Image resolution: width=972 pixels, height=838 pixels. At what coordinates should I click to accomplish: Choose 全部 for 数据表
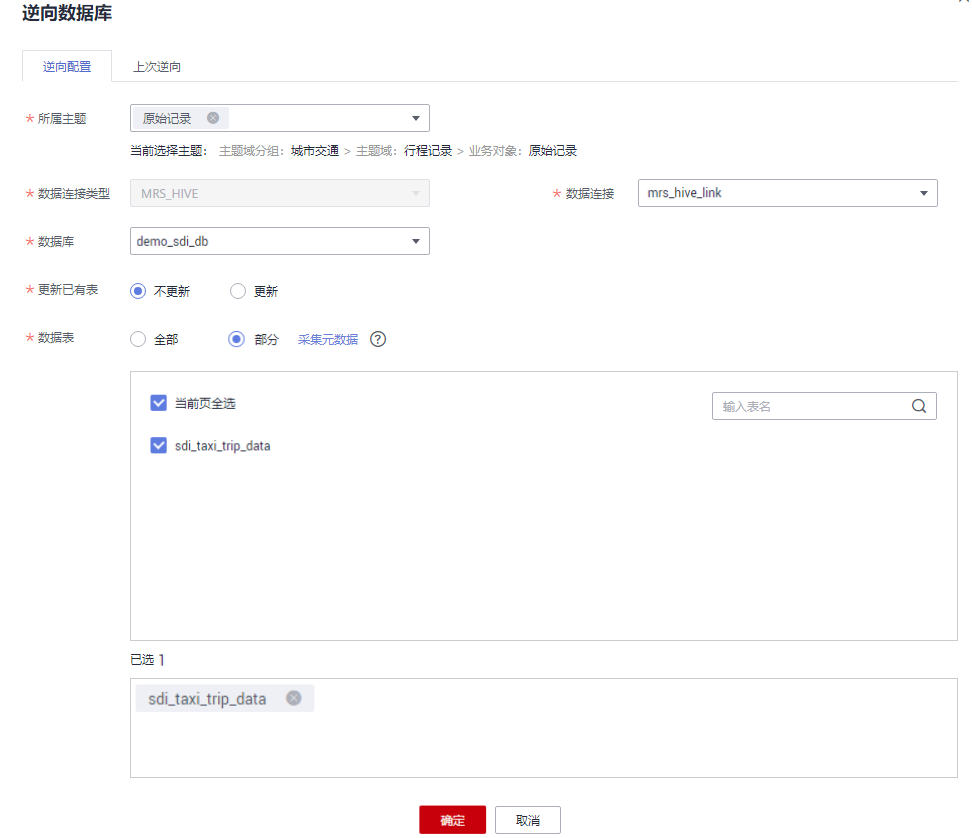pyautogui.click(x=139, y=339)
